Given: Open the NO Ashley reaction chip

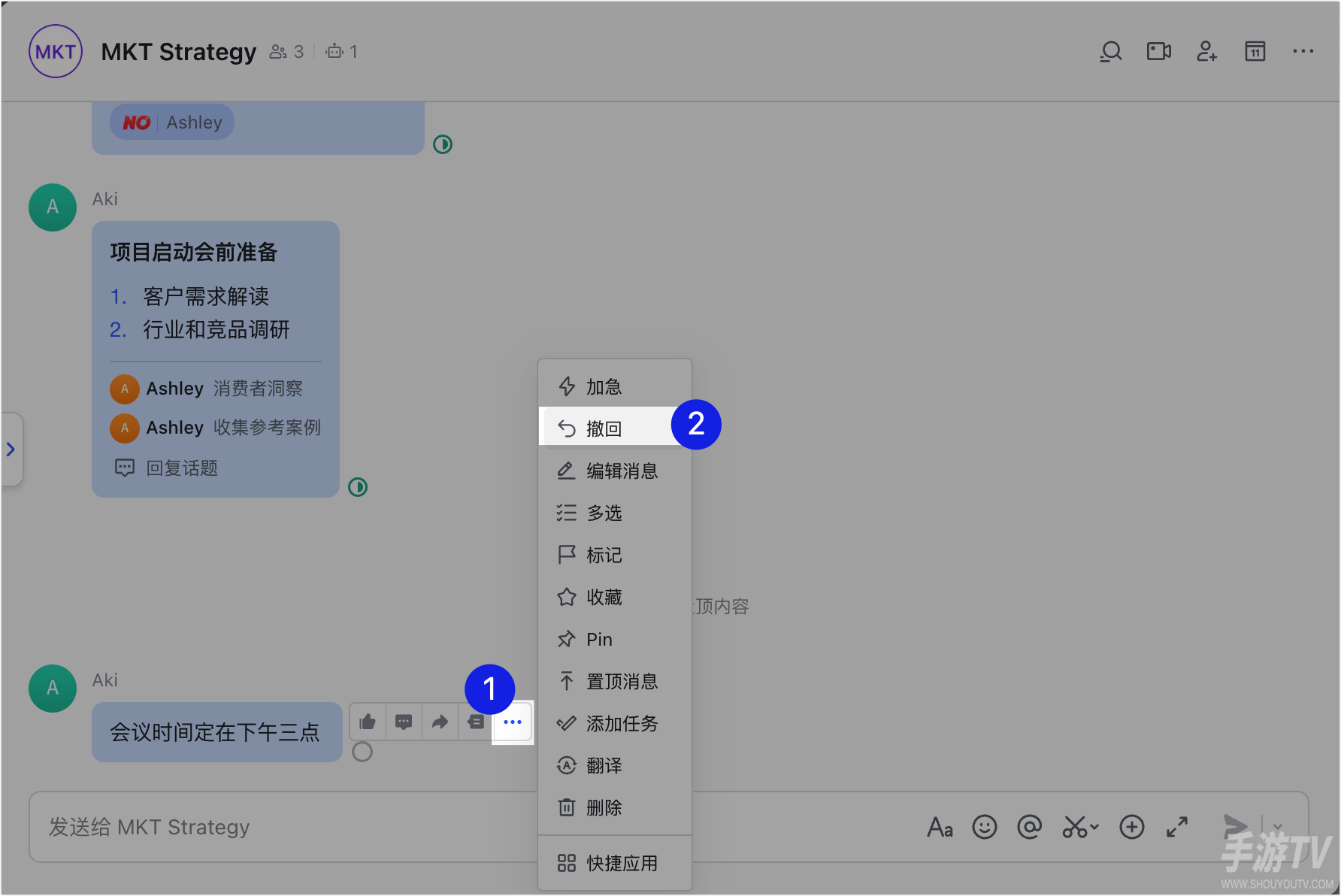Looking at the screenshot, I should pos(172,123).
